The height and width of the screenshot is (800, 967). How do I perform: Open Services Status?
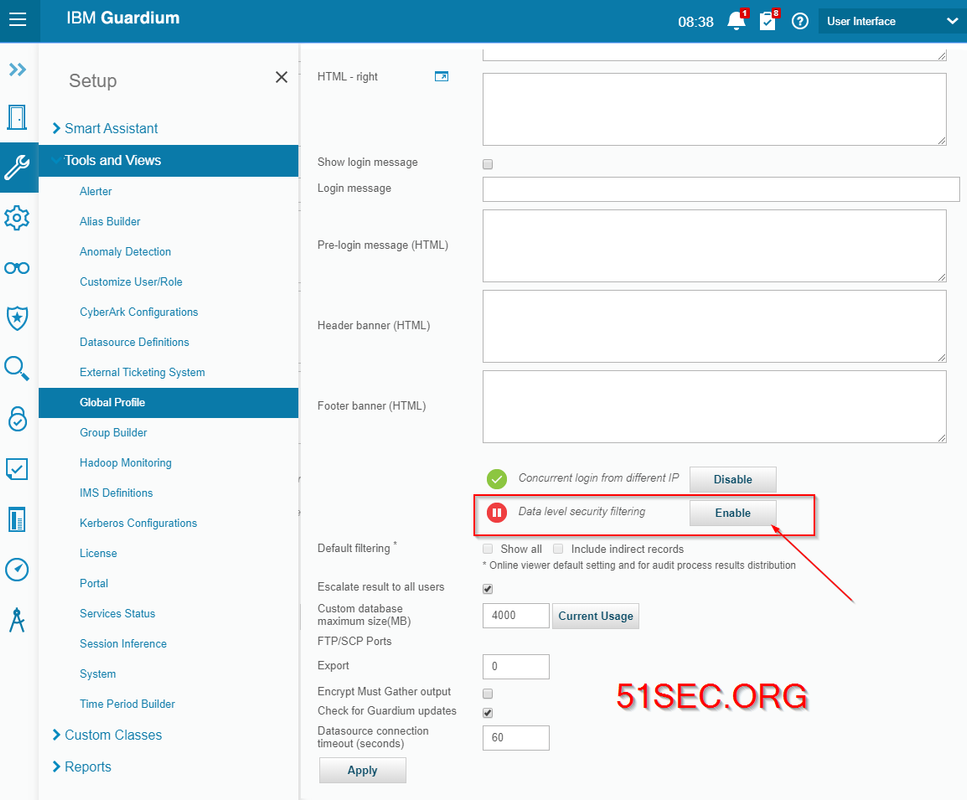click(x=117, y=614)
